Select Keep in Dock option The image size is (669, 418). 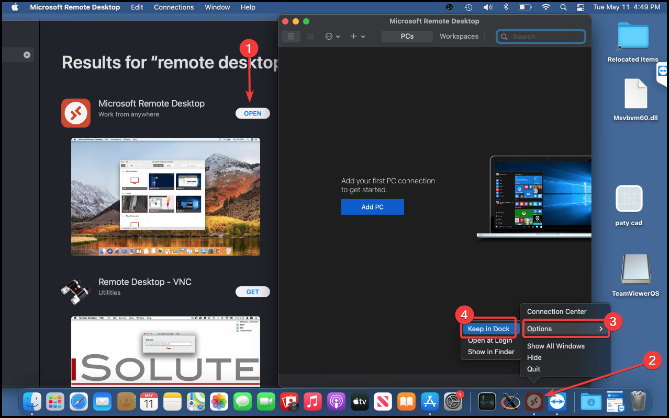[x=489, y=328]
